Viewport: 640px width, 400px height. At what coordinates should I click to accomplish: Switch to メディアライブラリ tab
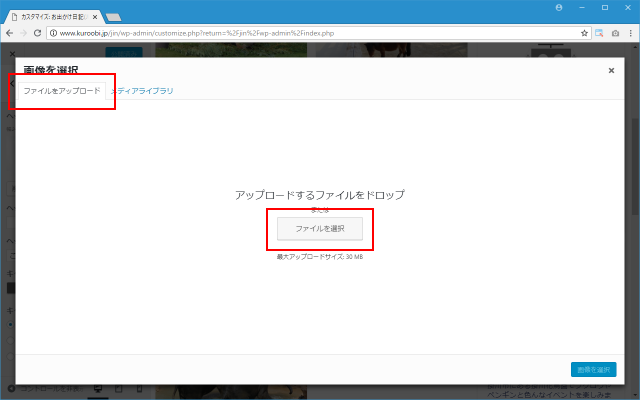(142, 91)
